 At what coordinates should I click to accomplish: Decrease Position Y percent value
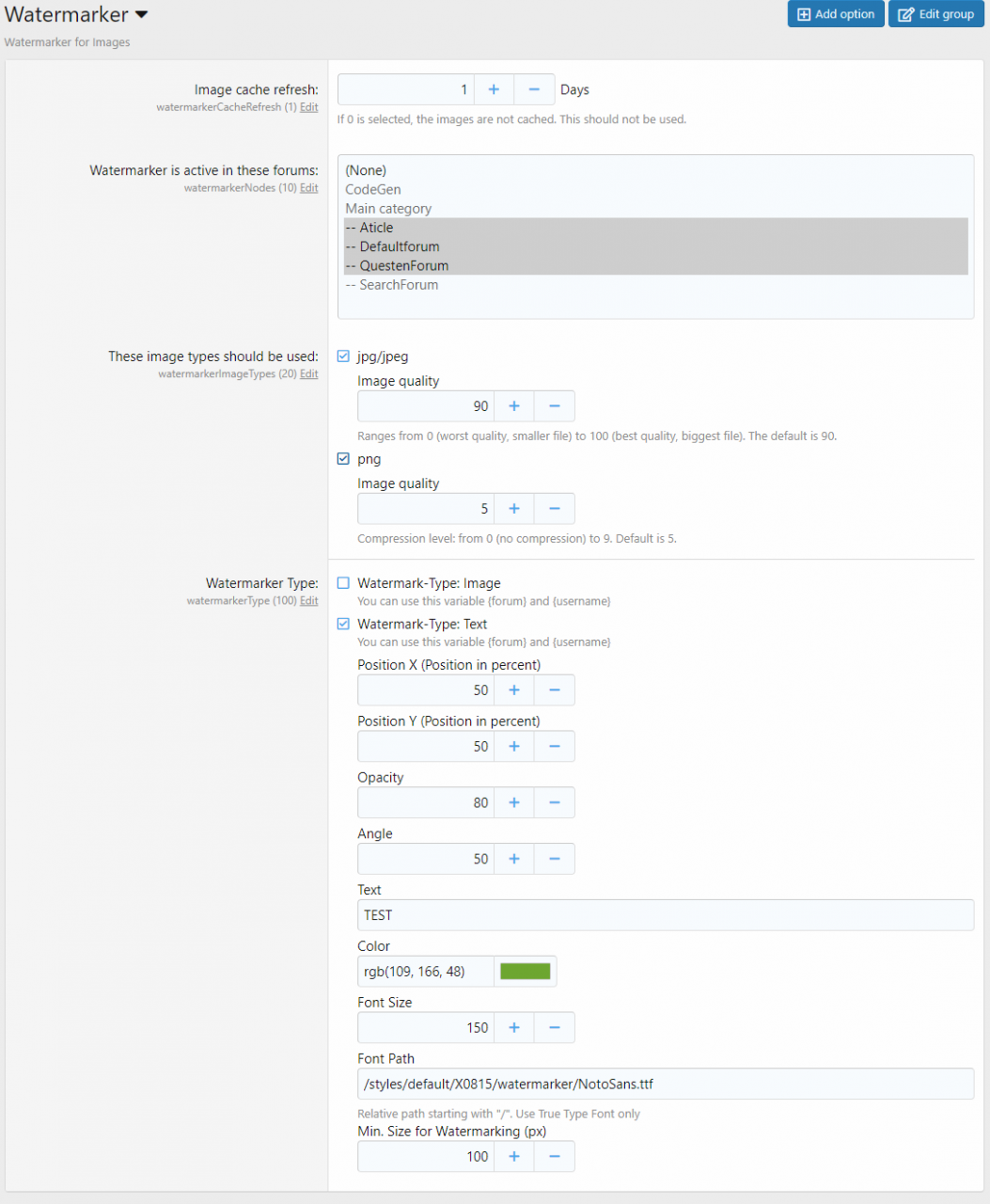pos(555,747)
